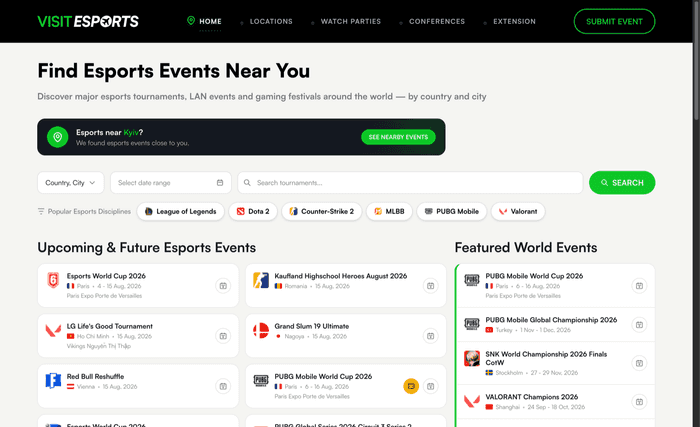Add featured PUBG Mobile World Cup 2026 to calendar
This screenshot has height=427, width=700.
pyautogui.click(x=639, y=285)
